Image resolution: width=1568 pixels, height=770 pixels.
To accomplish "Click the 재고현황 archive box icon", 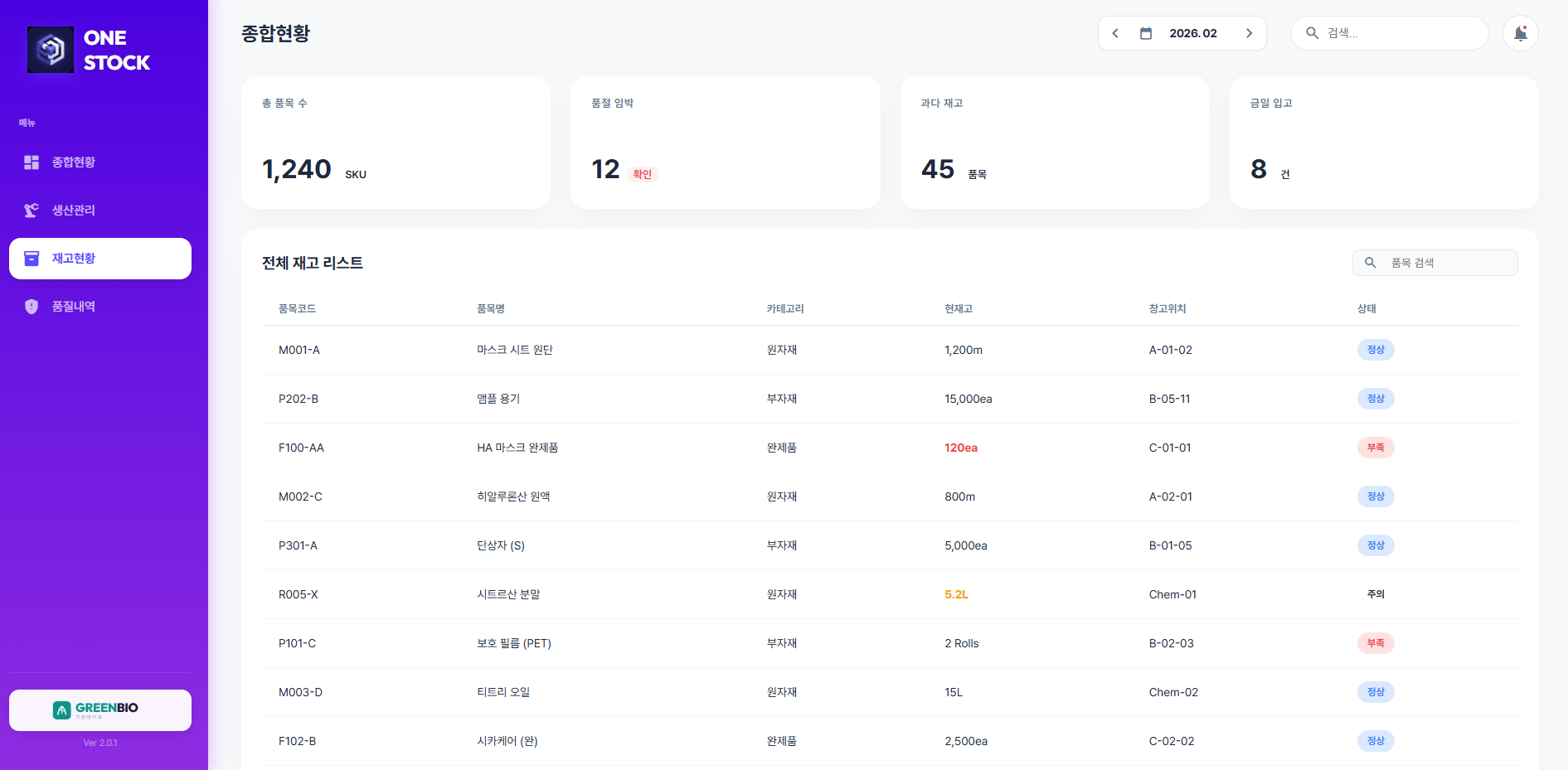I will click(32, 259).
